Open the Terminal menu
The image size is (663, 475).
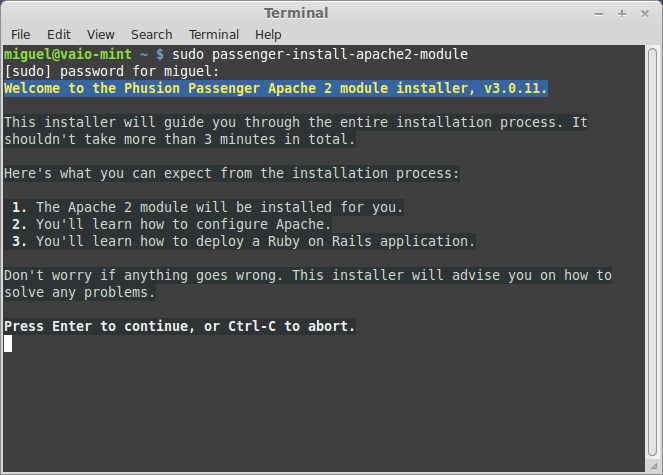click(x=214, y=34)
